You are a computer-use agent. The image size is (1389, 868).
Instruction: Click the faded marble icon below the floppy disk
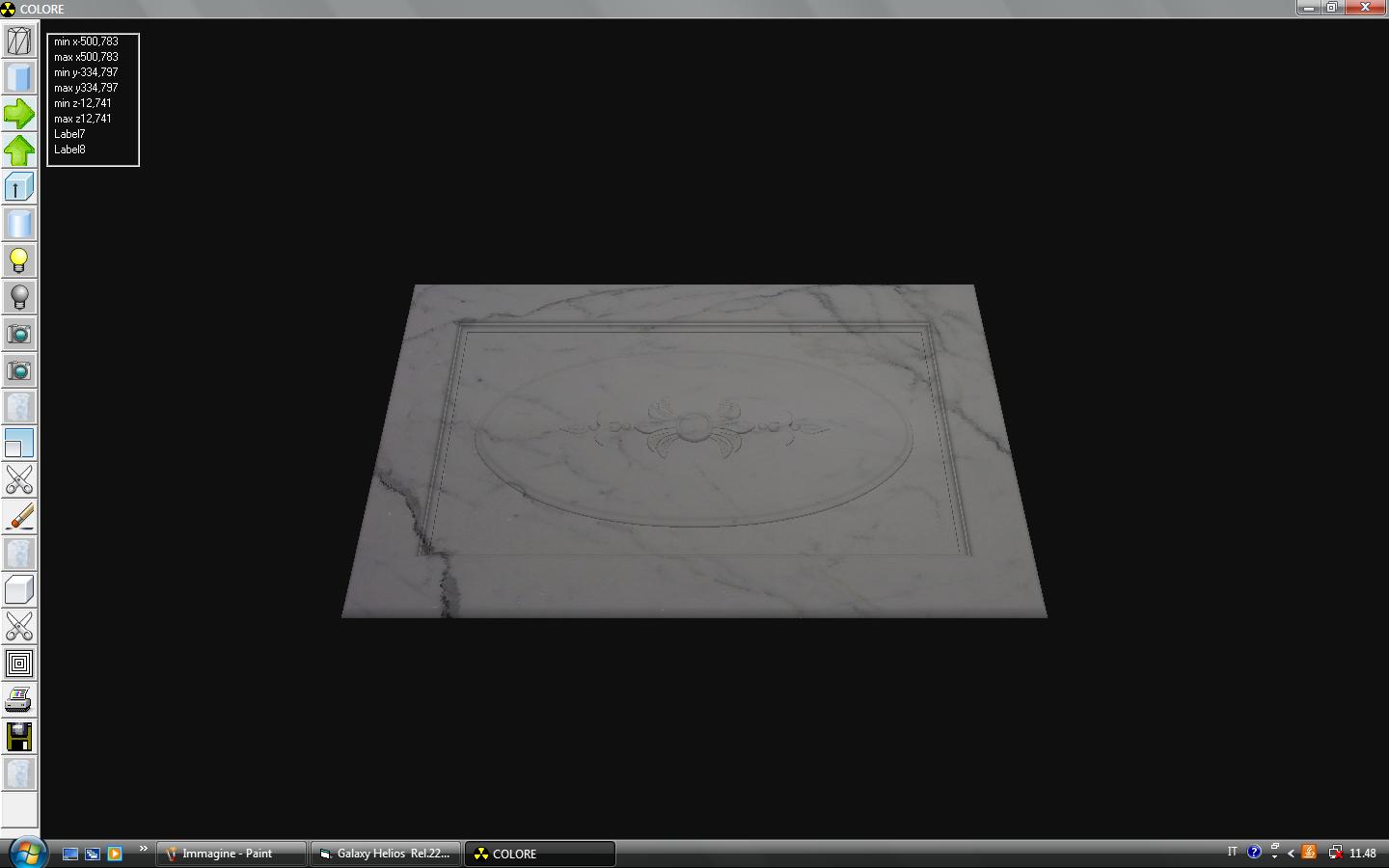19,773
